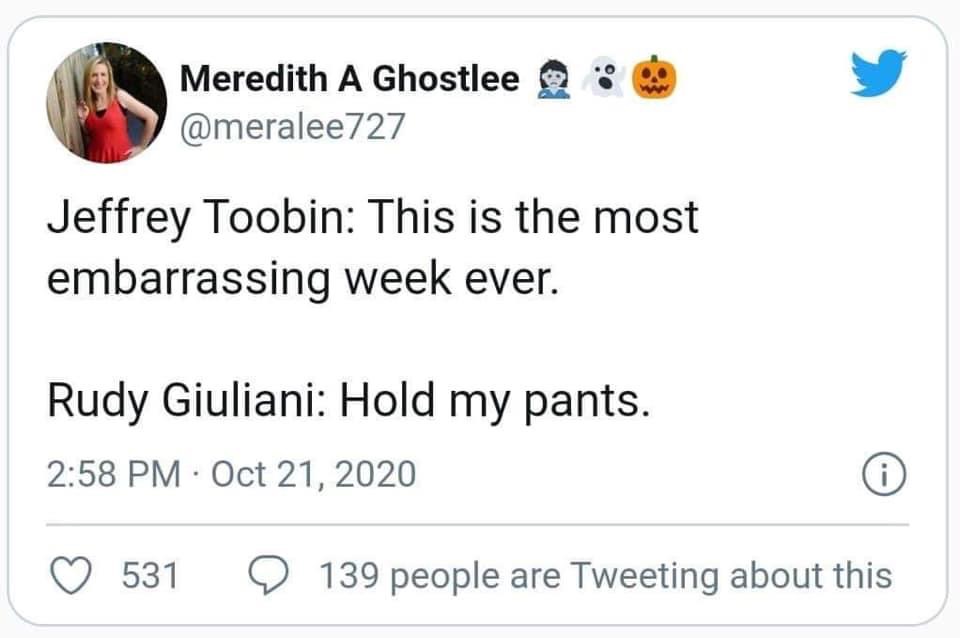
Task: Click the Twitter bird logo
Action: point(877,75)
